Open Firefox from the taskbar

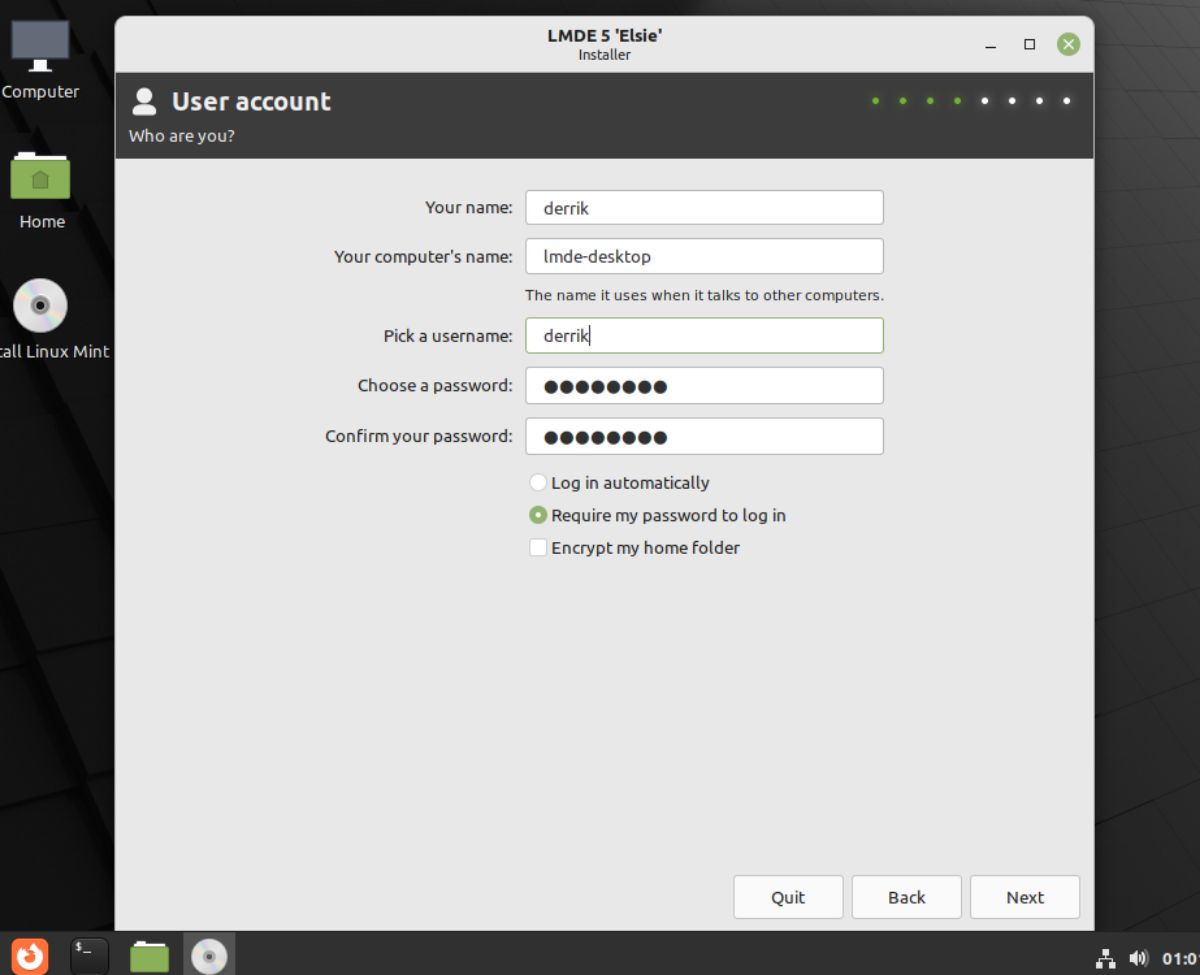pyautogui.click(x=29, y=955)
